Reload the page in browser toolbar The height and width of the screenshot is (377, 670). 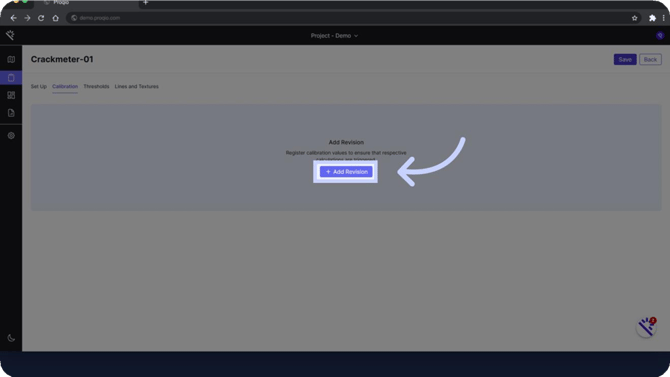[41, 18]
